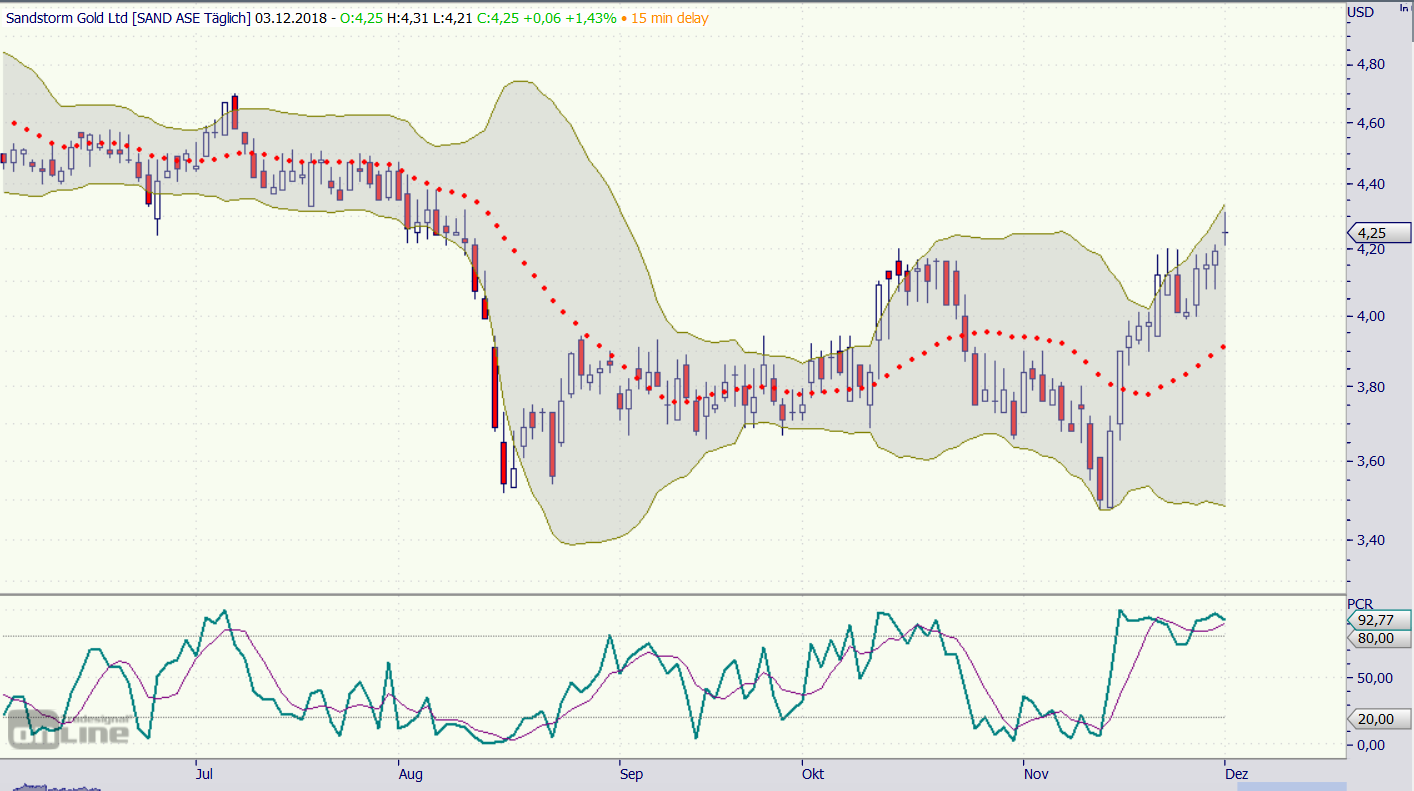Image resolution: width=1414 pixels, height=791 pixels.
Task: Click the low price "L:4,21" value
Action: (x=452, y=18)
